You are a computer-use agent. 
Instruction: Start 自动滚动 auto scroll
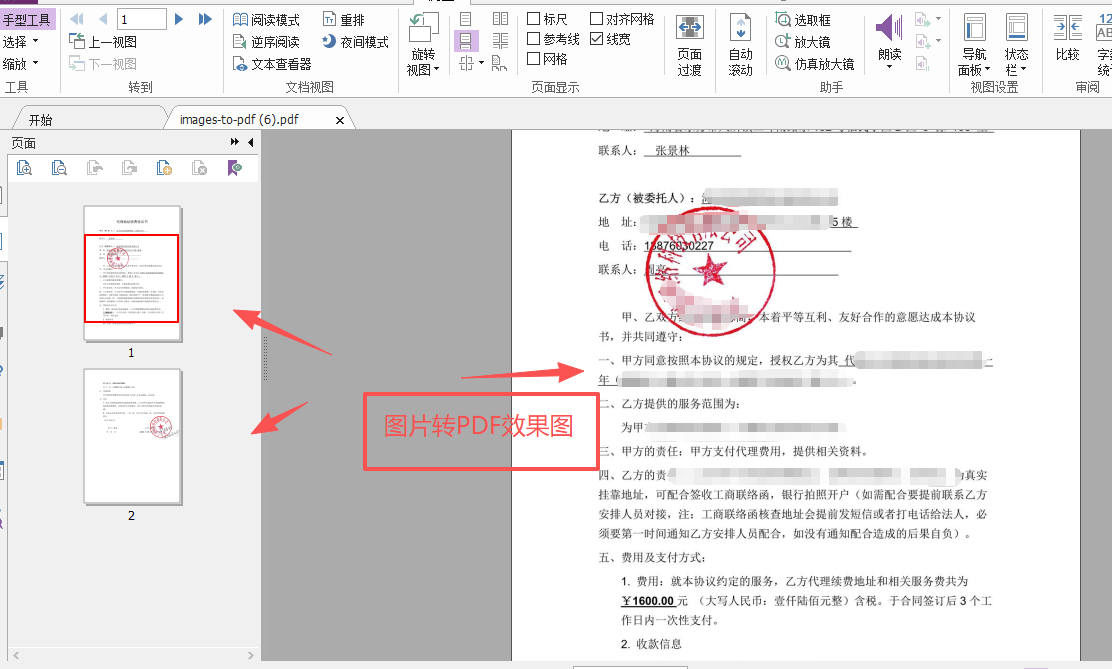click(x=740, y=45)
